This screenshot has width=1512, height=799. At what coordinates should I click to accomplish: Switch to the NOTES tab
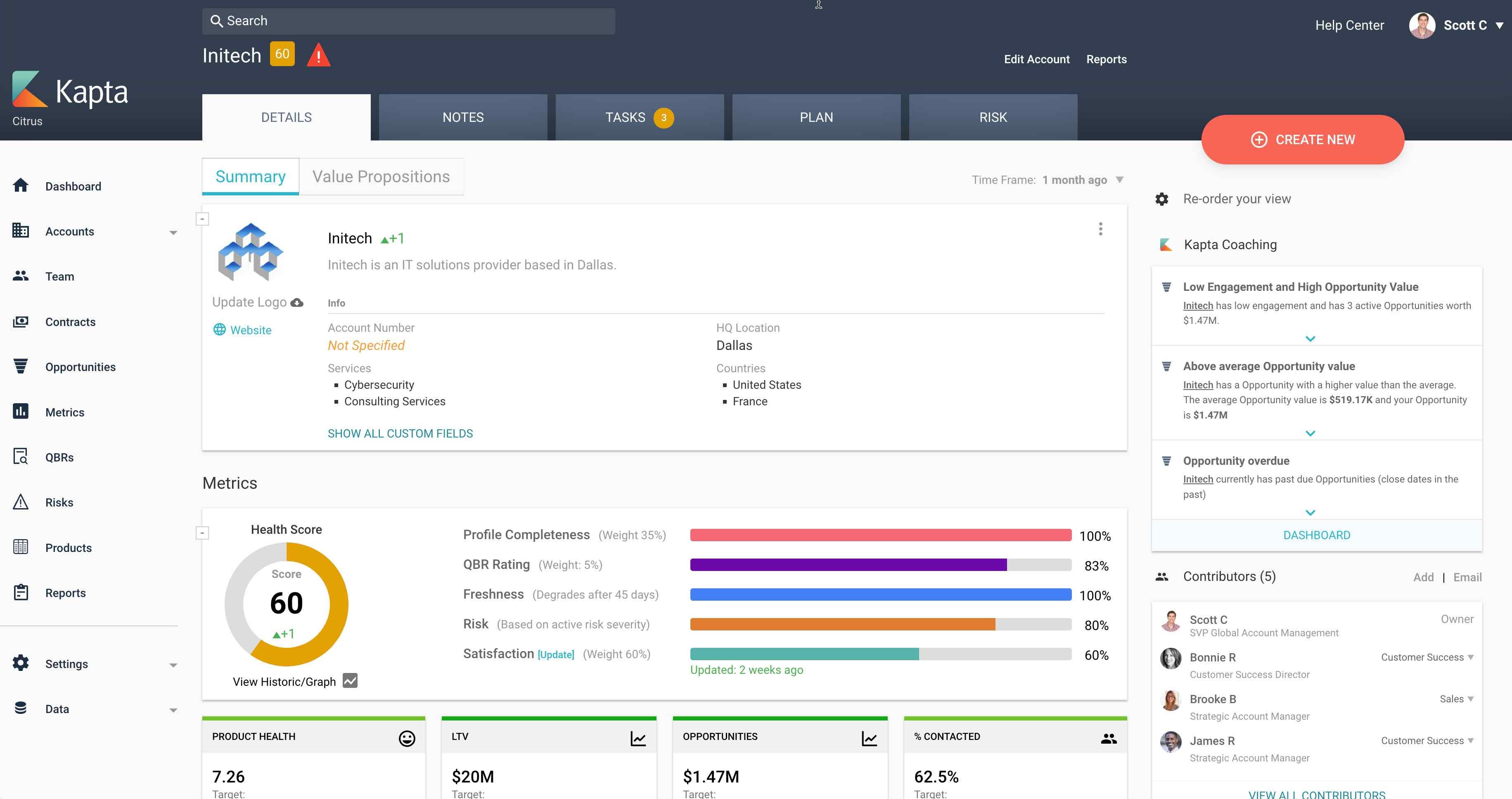[x=462, y=117]
